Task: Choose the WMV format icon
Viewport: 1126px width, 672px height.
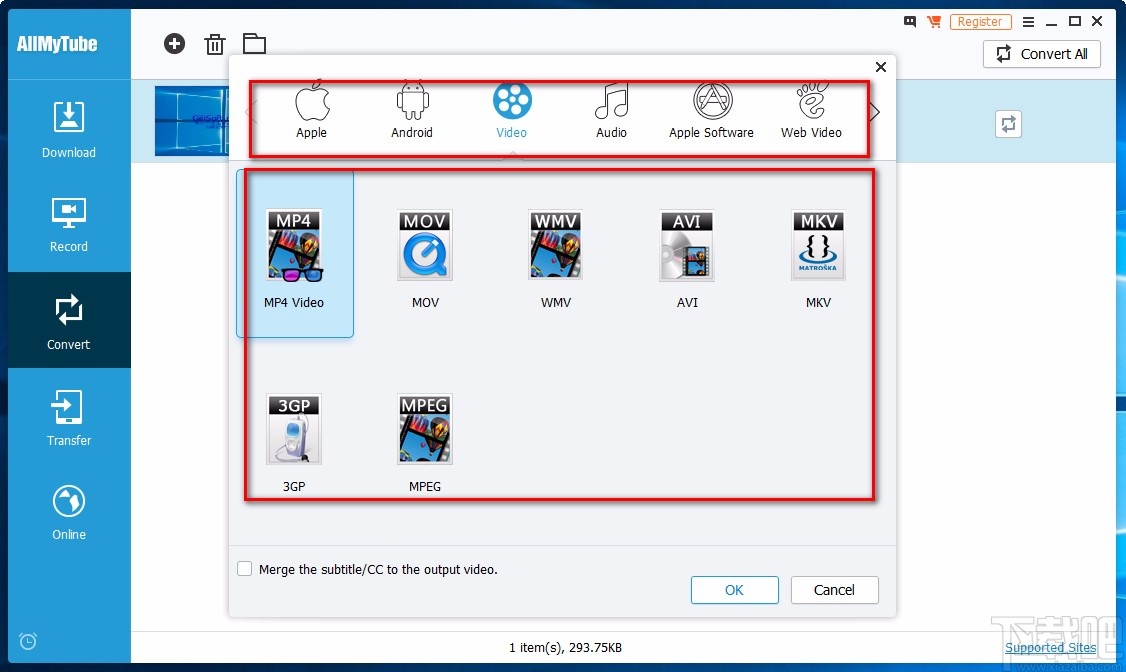Action: 556,245
